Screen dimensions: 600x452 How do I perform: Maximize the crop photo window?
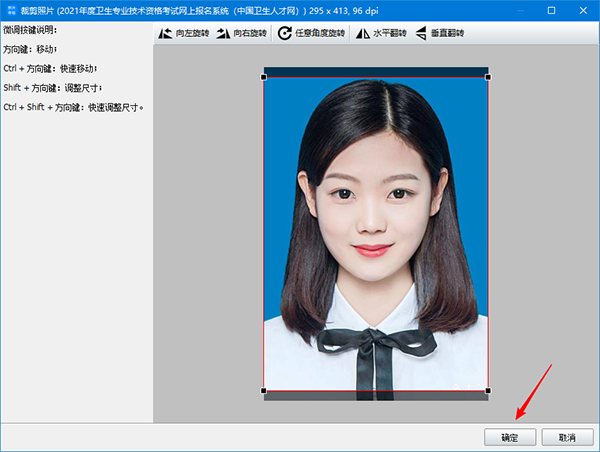551,9
